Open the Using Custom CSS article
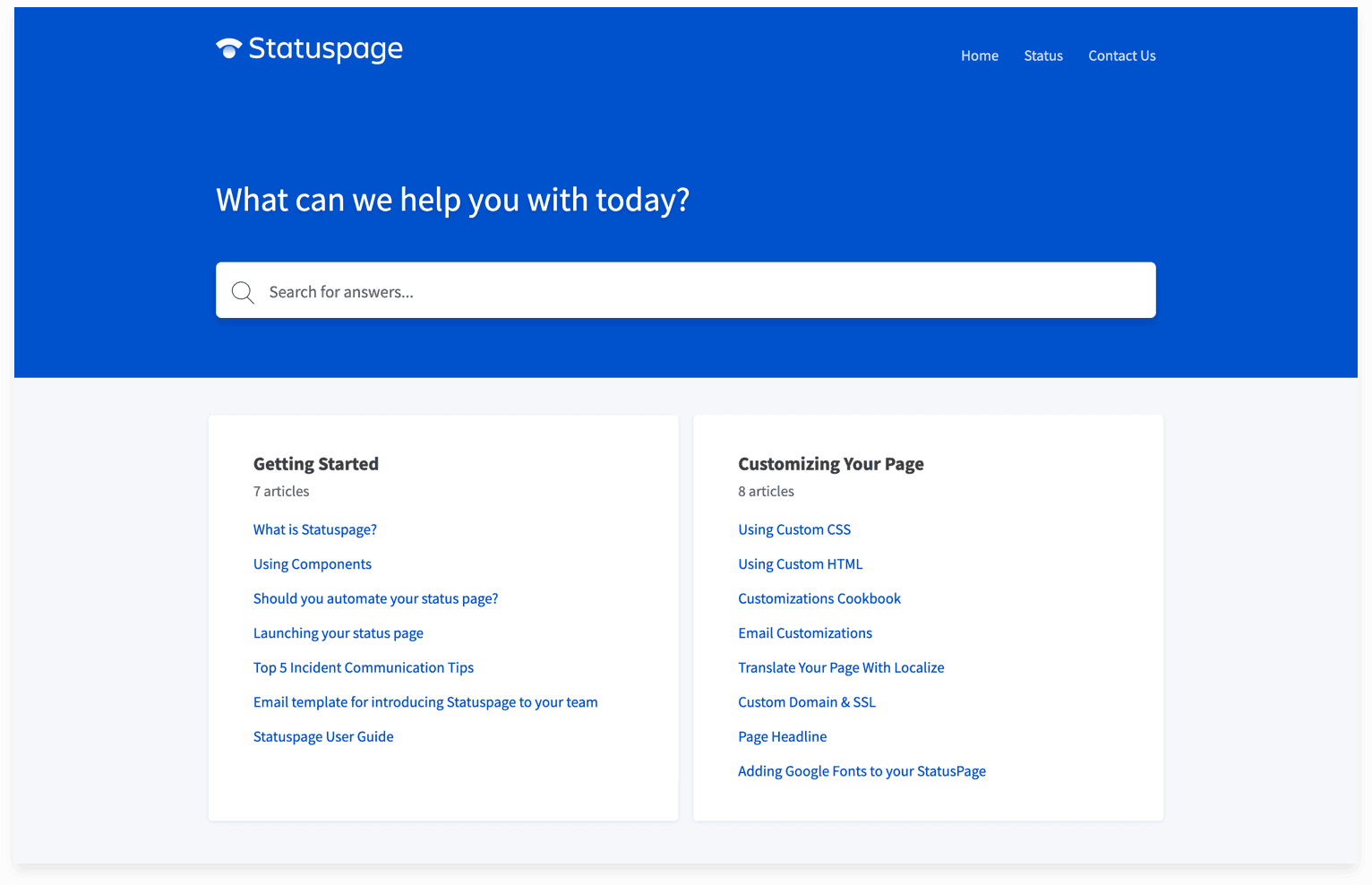Screen dimensions: 1372x885 (x=793, y=529)
